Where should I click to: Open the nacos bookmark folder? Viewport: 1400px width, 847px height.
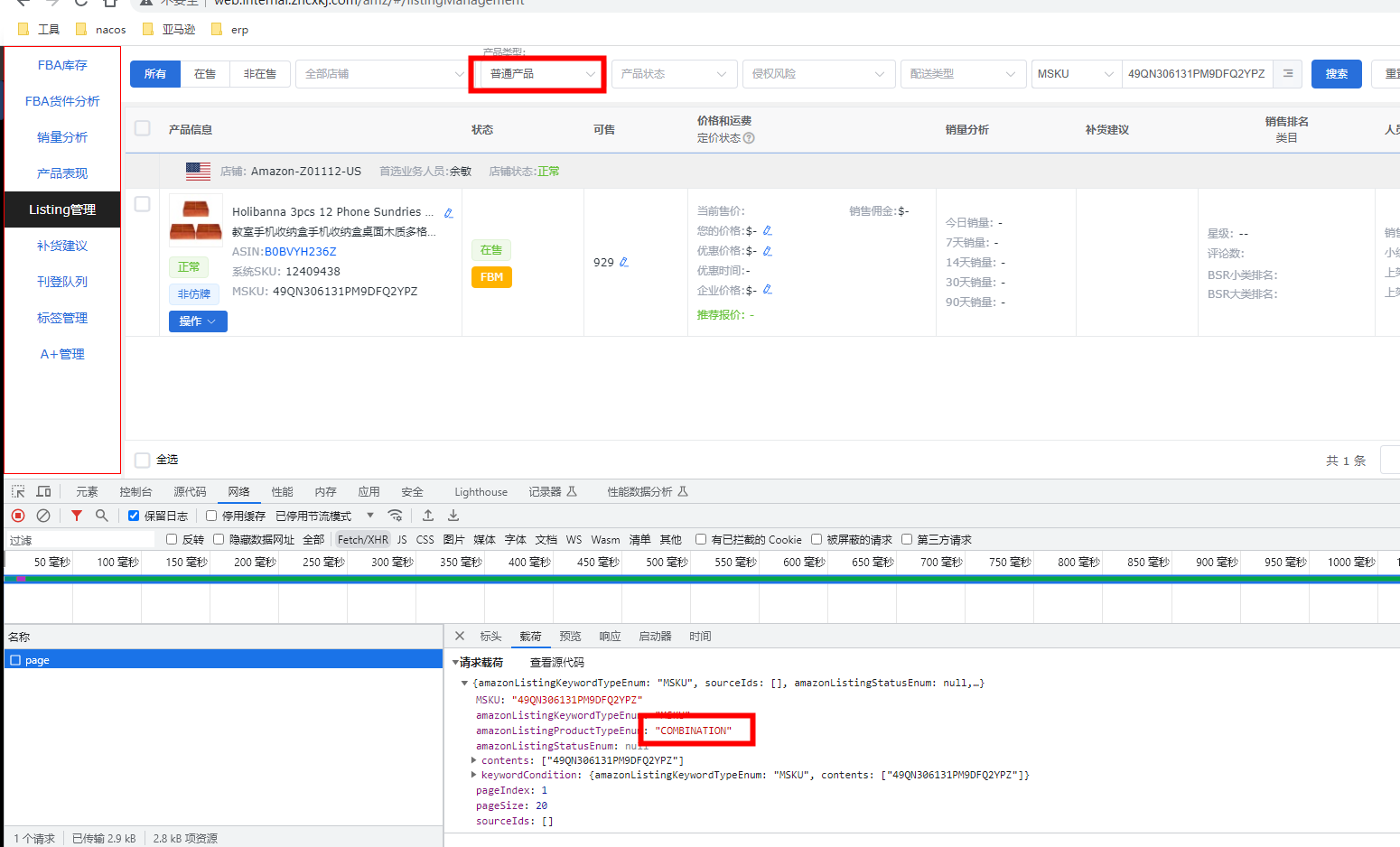(101, 30)
